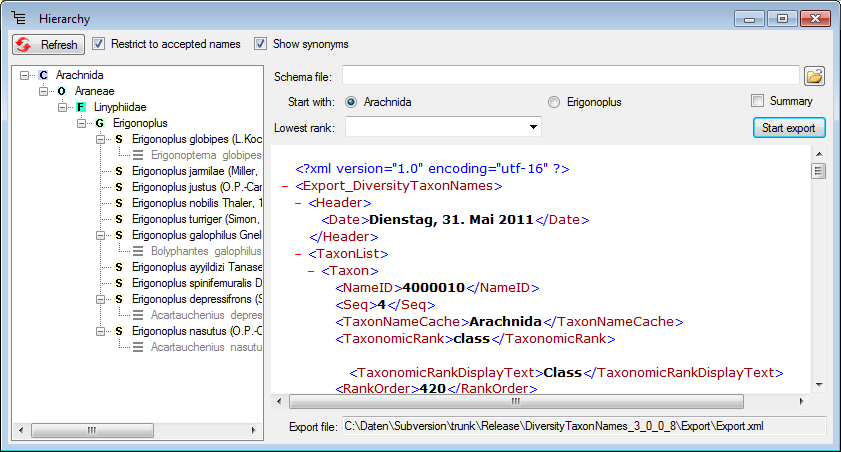
Task: Collapse the Linyphiidae tree node
Action: [62, 107]
